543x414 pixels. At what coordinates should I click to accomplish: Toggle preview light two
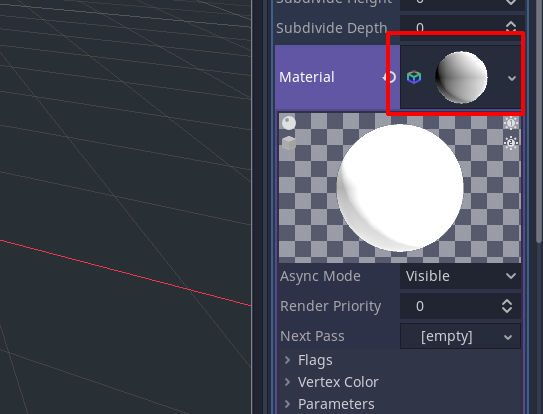pyautogui.click(x=511, y=142)
